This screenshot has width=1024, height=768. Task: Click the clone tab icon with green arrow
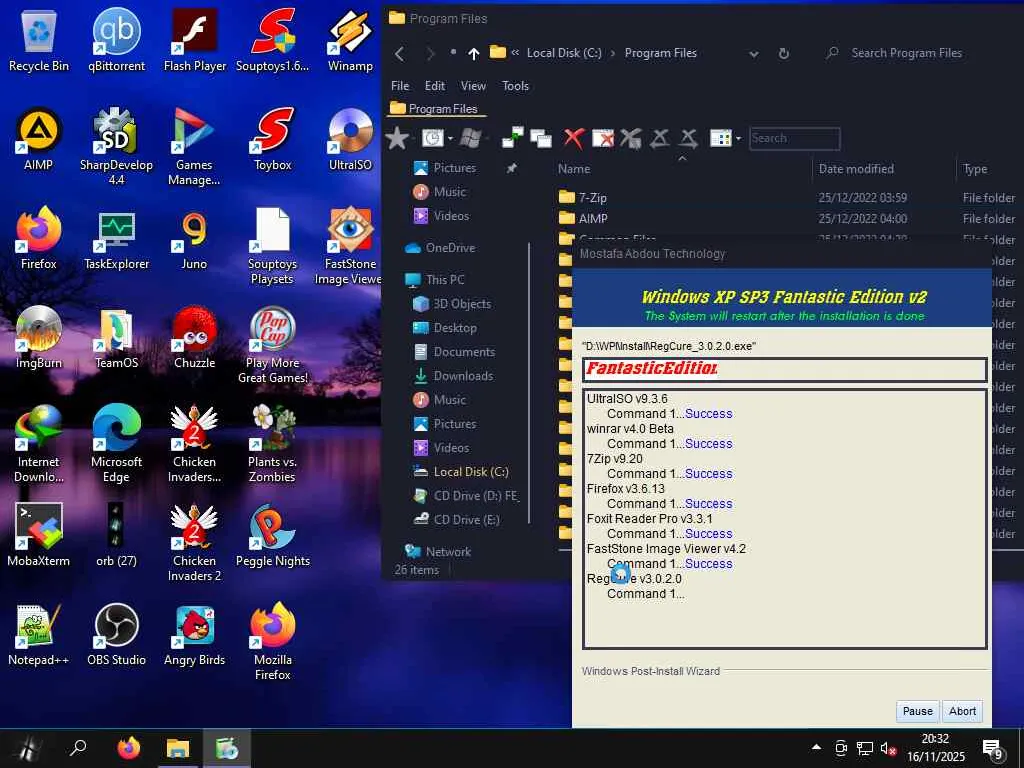(x=513, y=138)
